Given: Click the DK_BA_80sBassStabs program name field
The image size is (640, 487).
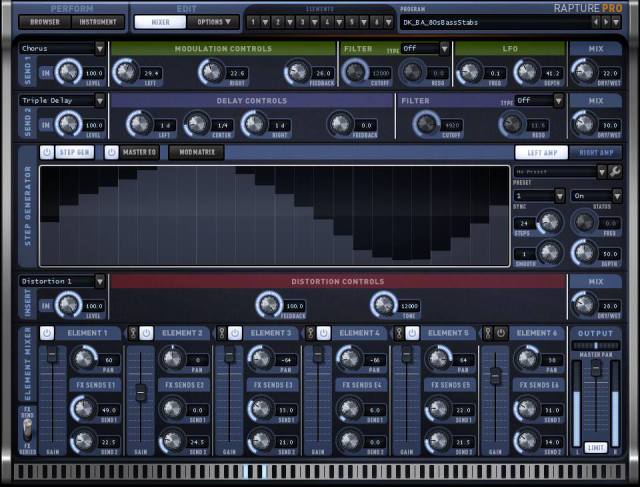Looking at the screenshot, I should coord(496,22).
